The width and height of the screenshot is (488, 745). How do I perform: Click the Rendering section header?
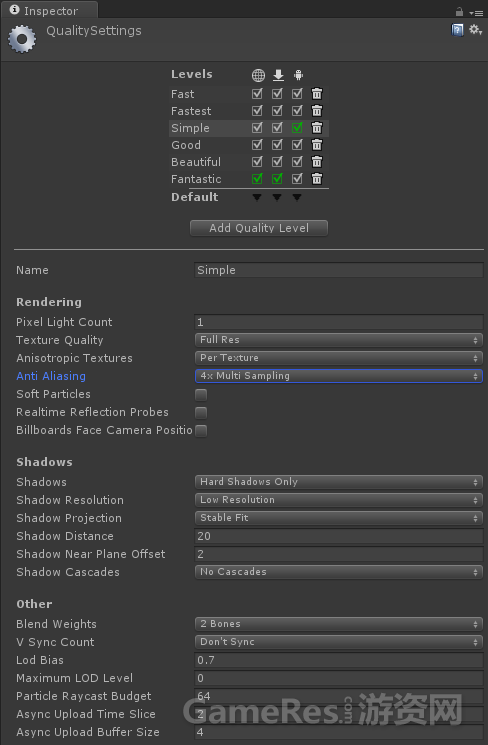tap(49, 302)
